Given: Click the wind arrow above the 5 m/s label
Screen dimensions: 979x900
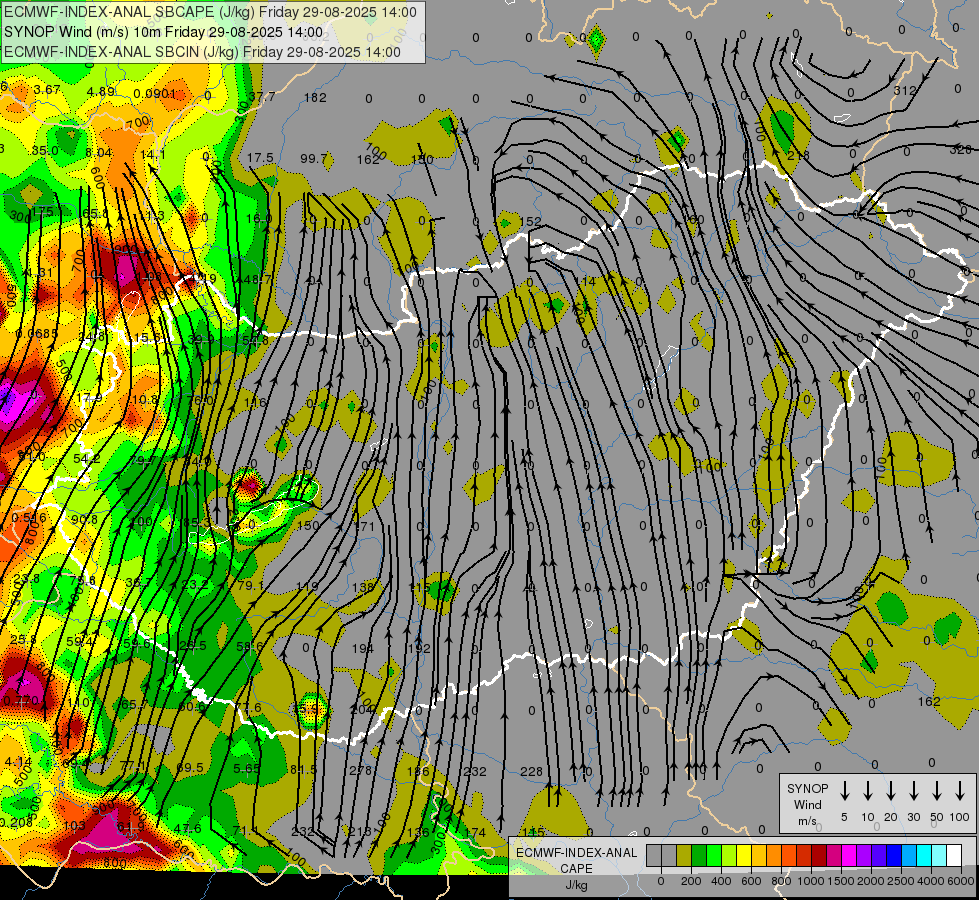Looking at the screenshot, I should tap(844, 791).
